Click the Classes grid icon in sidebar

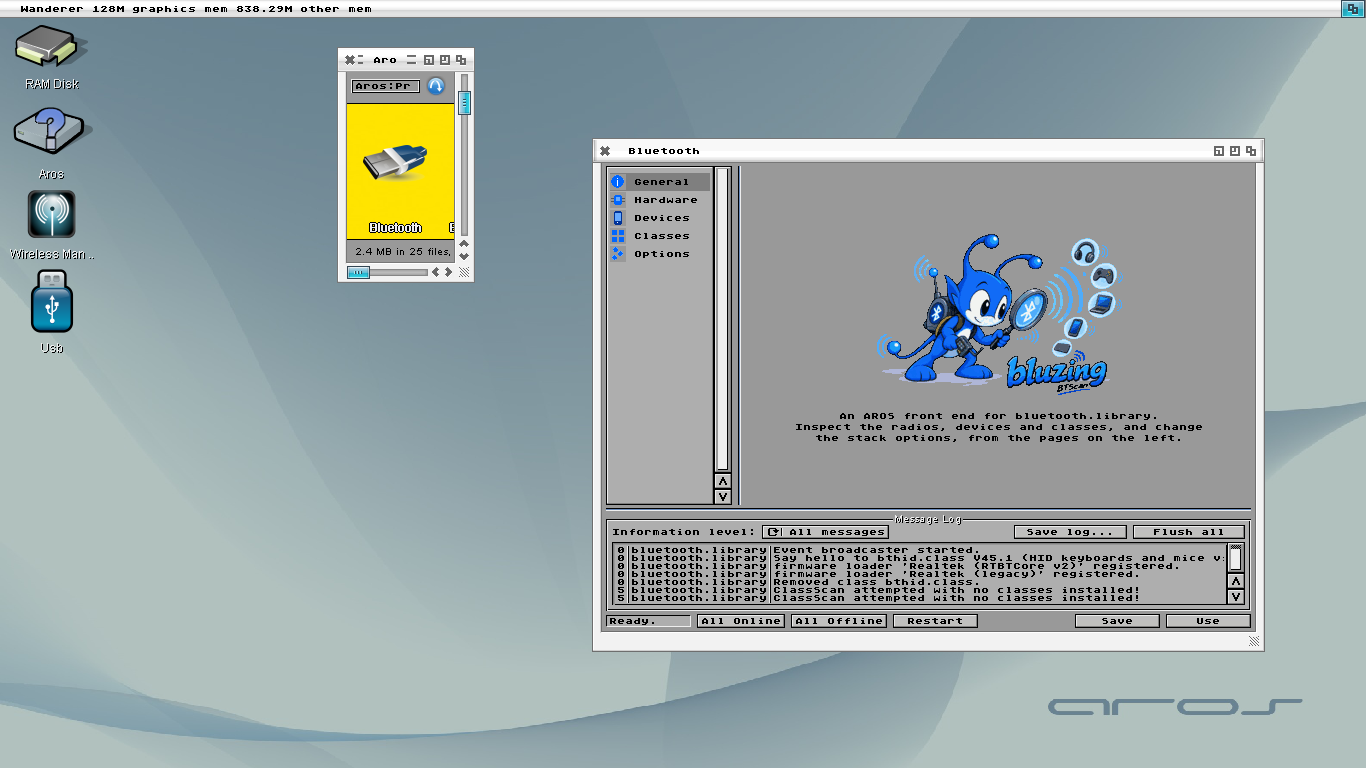pos(618,236)
